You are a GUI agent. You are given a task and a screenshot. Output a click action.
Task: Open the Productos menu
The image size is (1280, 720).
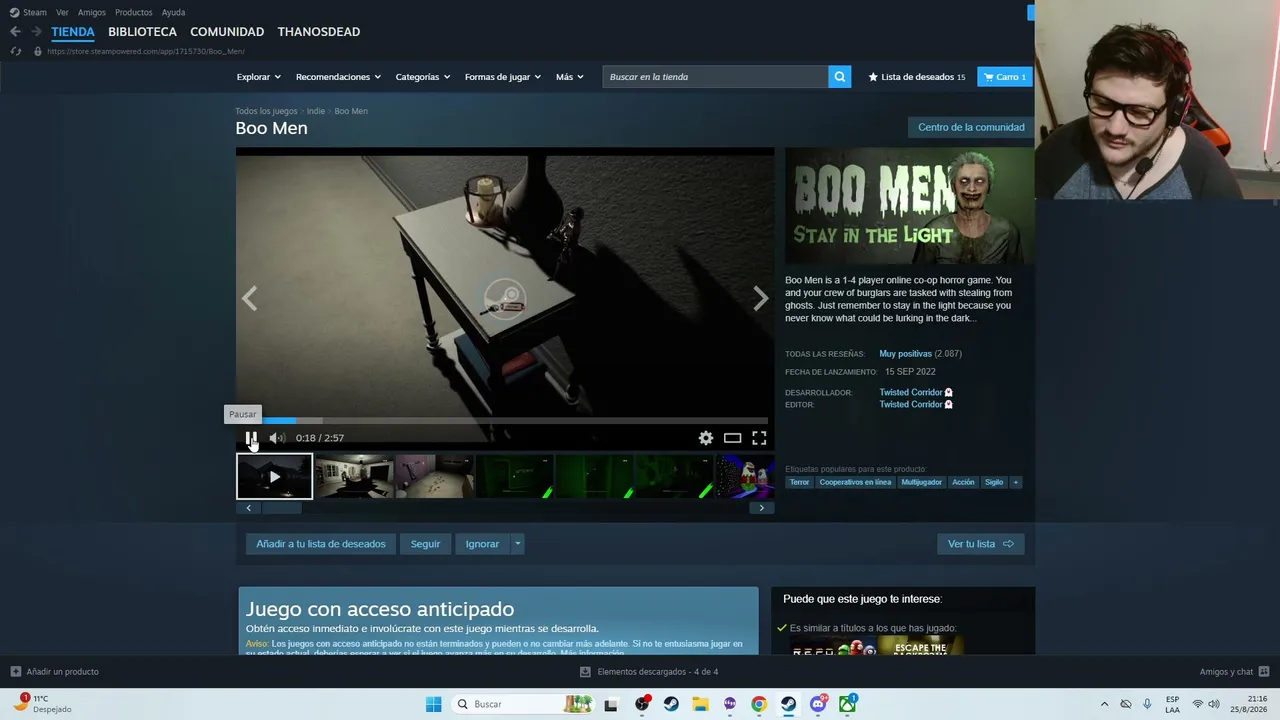pyautogui.click(x=134, y=13)
